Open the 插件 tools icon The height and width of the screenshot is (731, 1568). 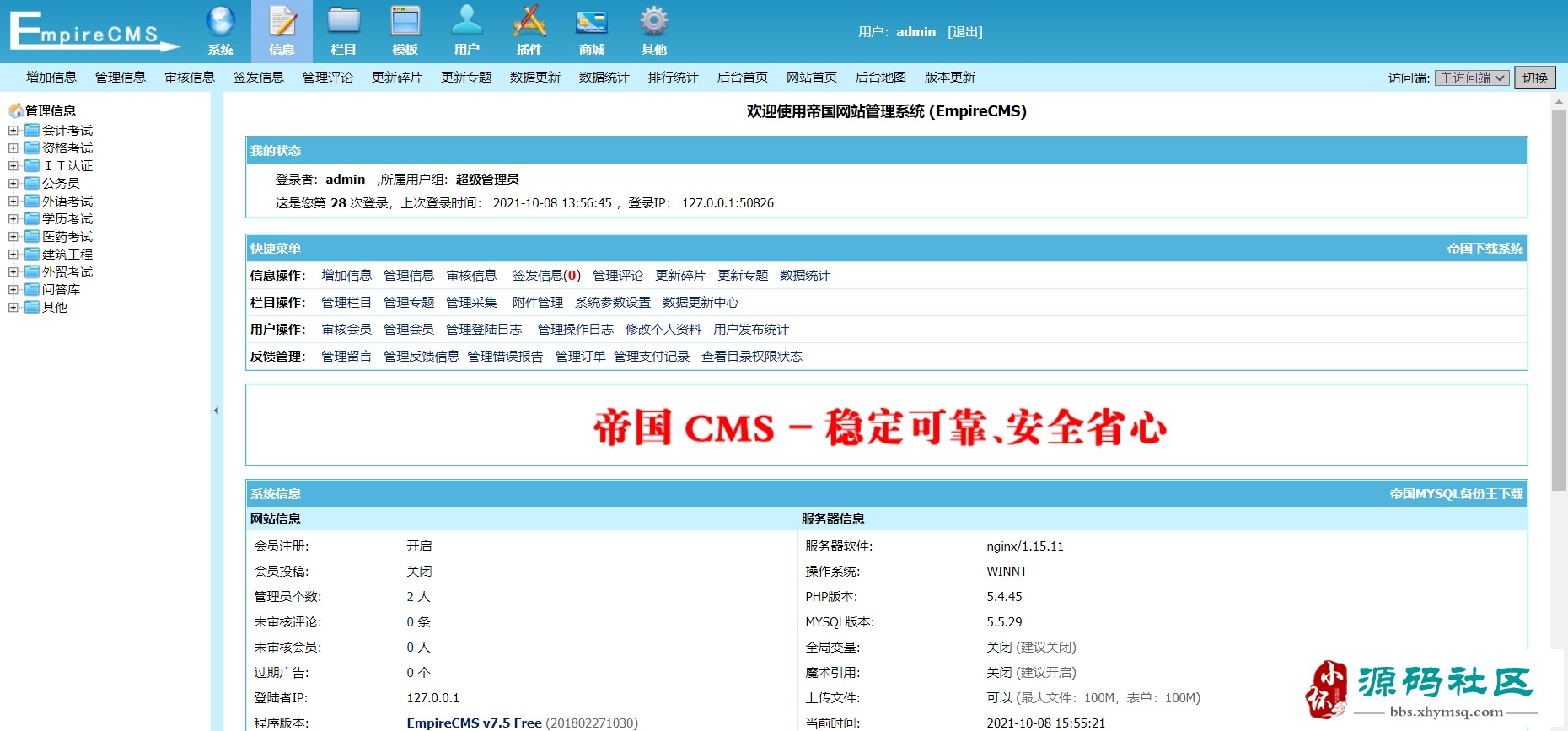click(529, 20)
